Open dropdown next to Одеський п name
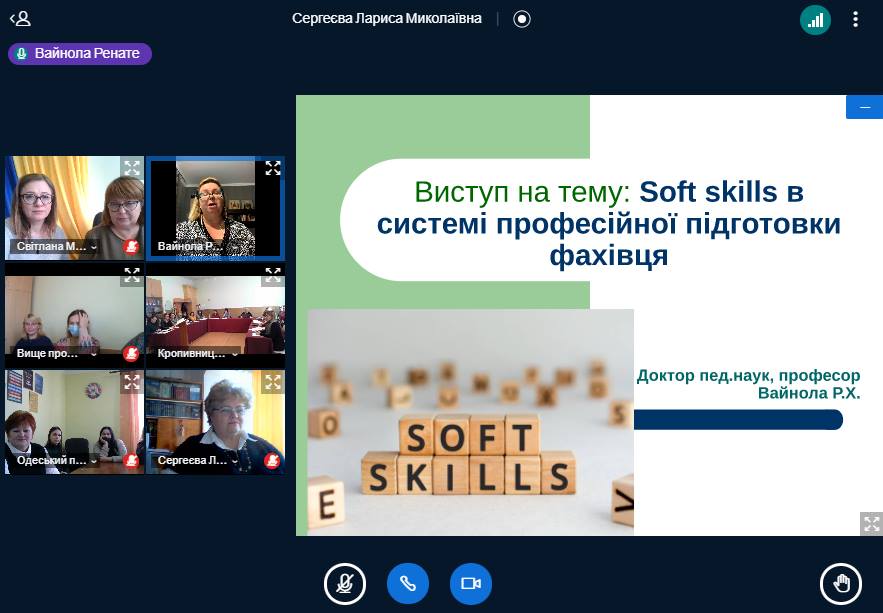 [x=94, y=462]
